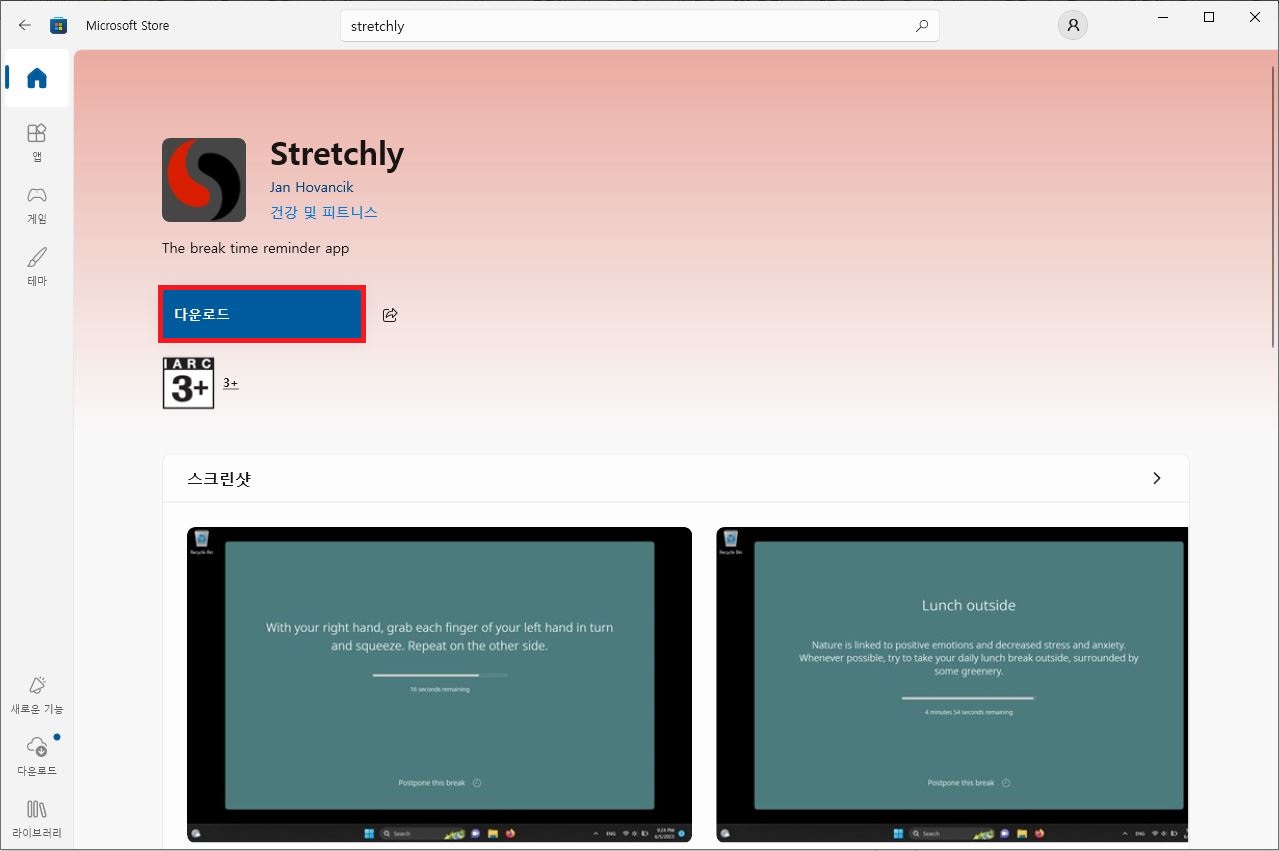Minimize the Microsoft Store window
The height and width of the screenshot is (851, 1279).
point(1163,17)
